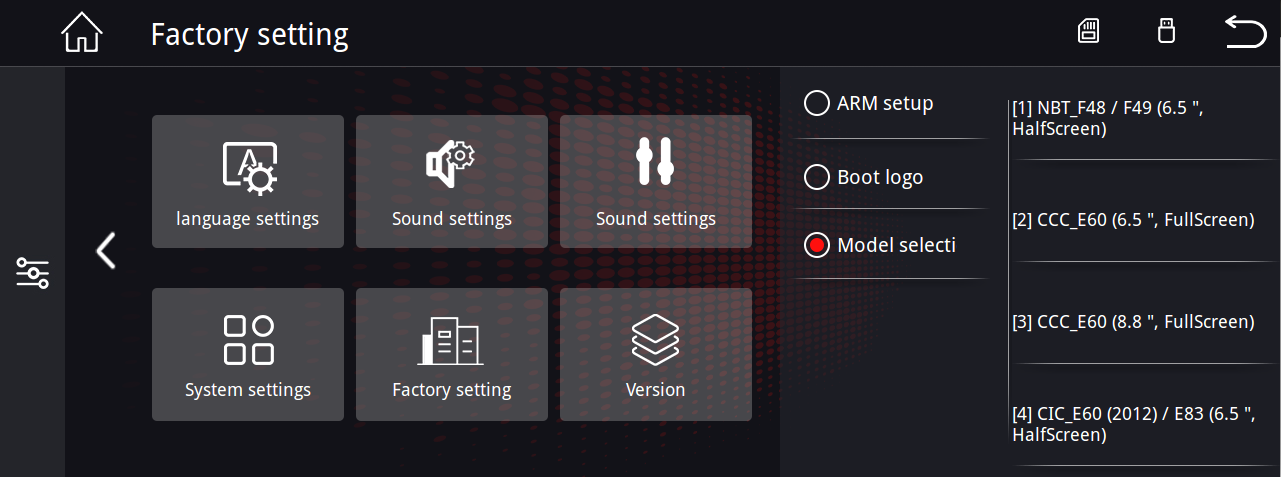
Task: Click the Factory setting page title
Action: pos(250,35)
